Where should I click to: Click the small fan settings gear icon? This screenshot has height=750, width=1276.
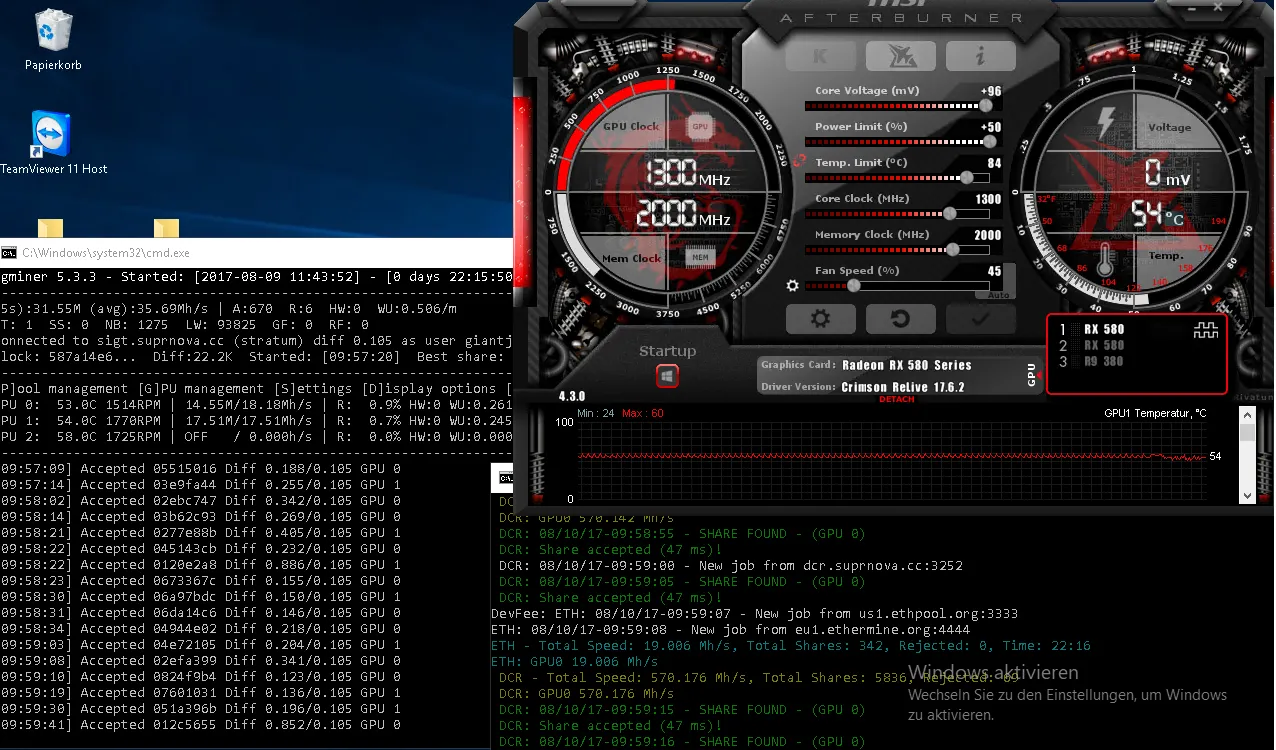(x=793, y=285)
